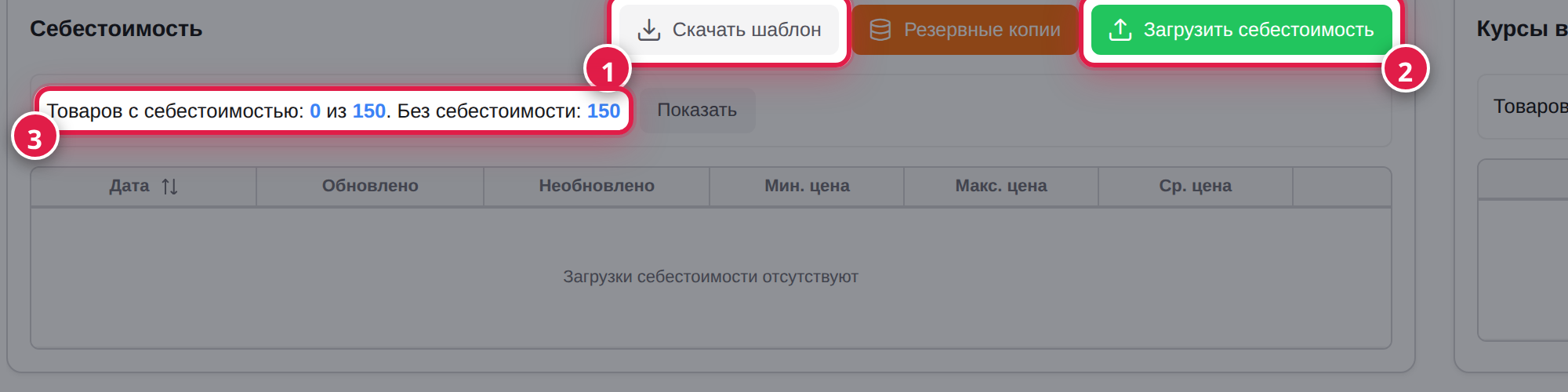Sort the table by Дата column
1568x392 pixels.
click(143, 187)
